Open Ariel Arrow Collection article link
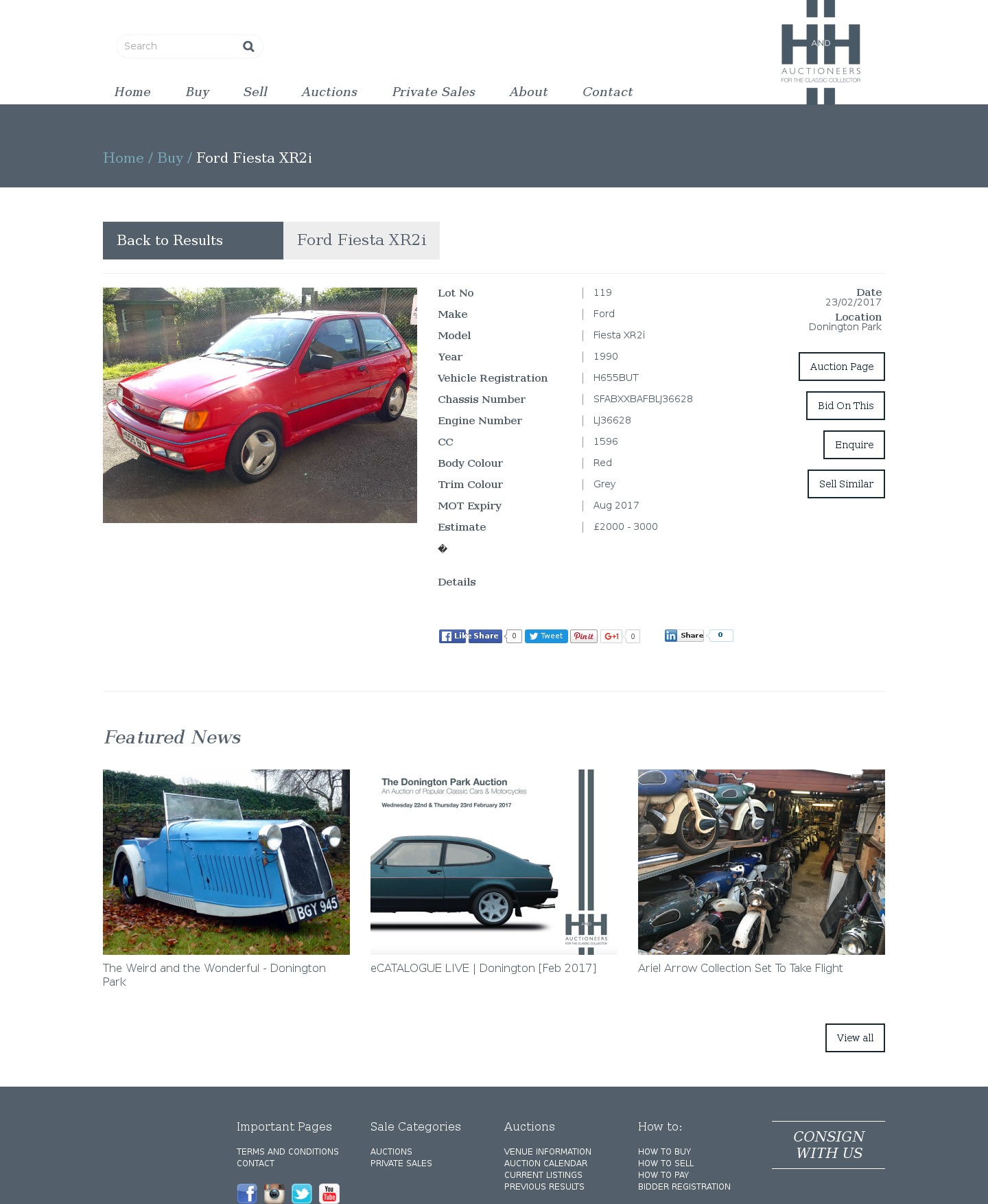This screenshot has width=988, height=1204. 740,968
